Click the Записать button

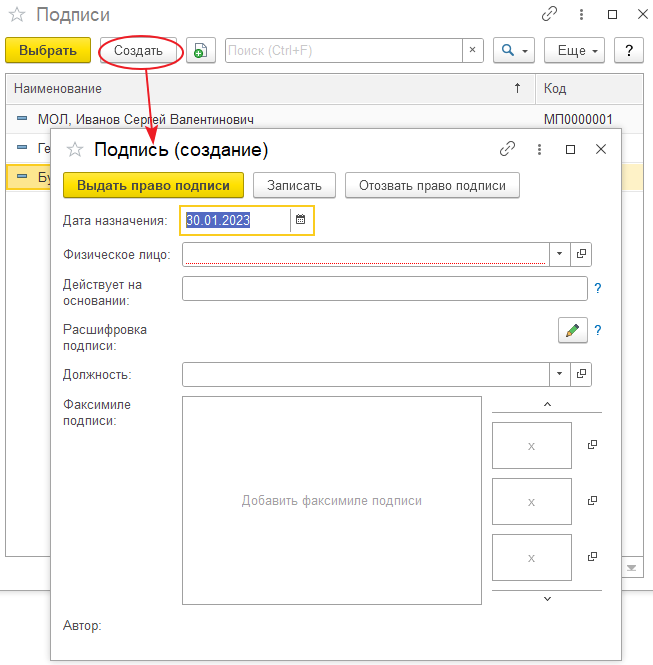point(294,185)
